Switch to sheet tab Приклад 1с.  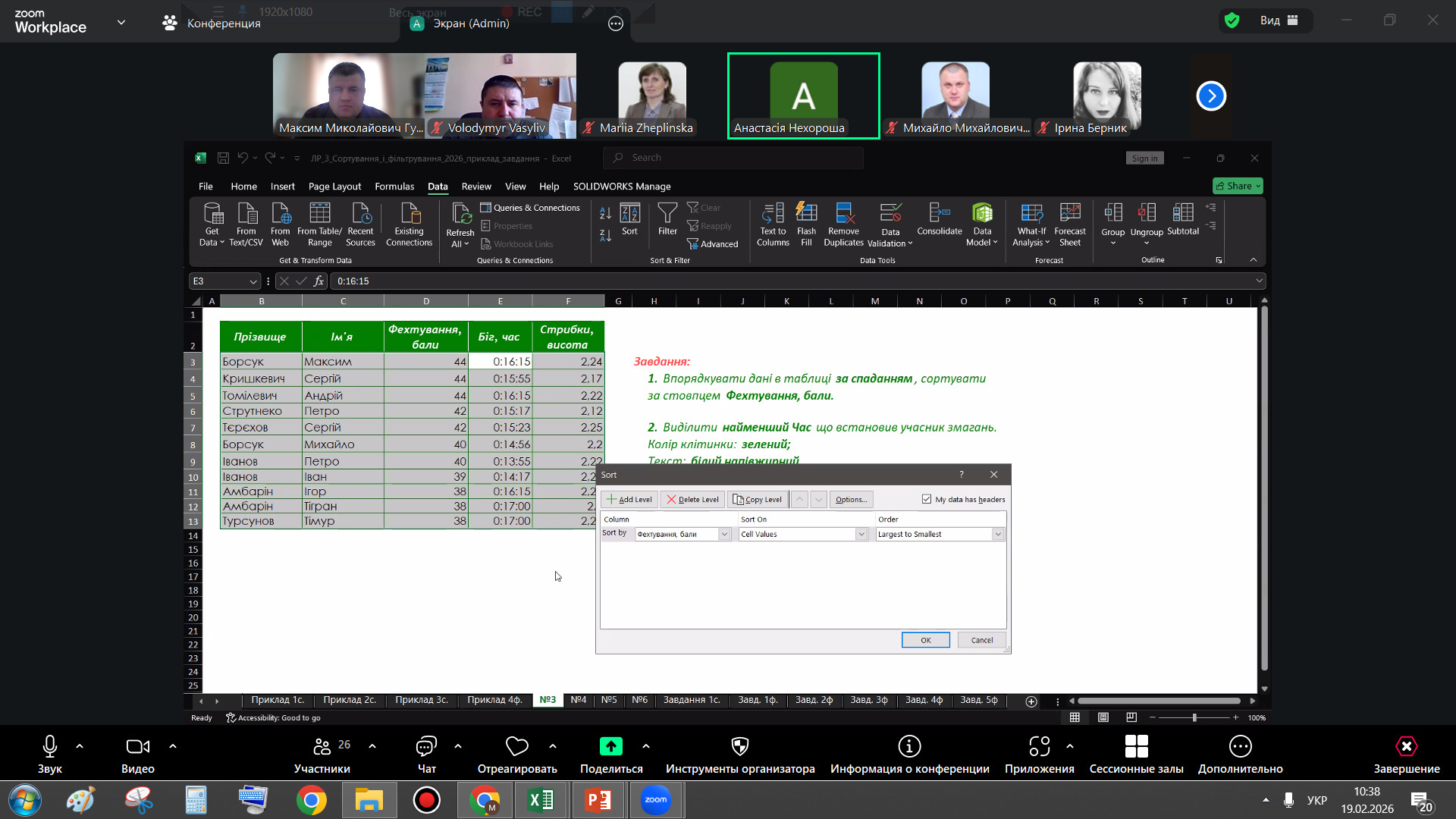click(278, 700)
